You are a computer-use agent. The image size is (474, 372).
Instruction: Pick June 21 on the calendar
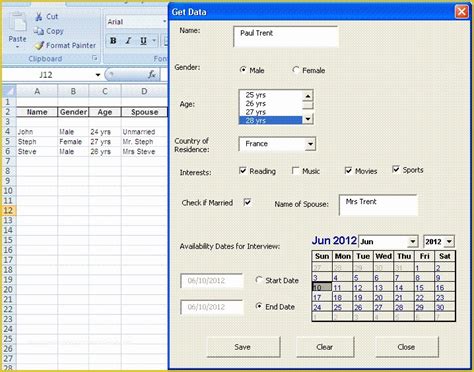[404, 298]
